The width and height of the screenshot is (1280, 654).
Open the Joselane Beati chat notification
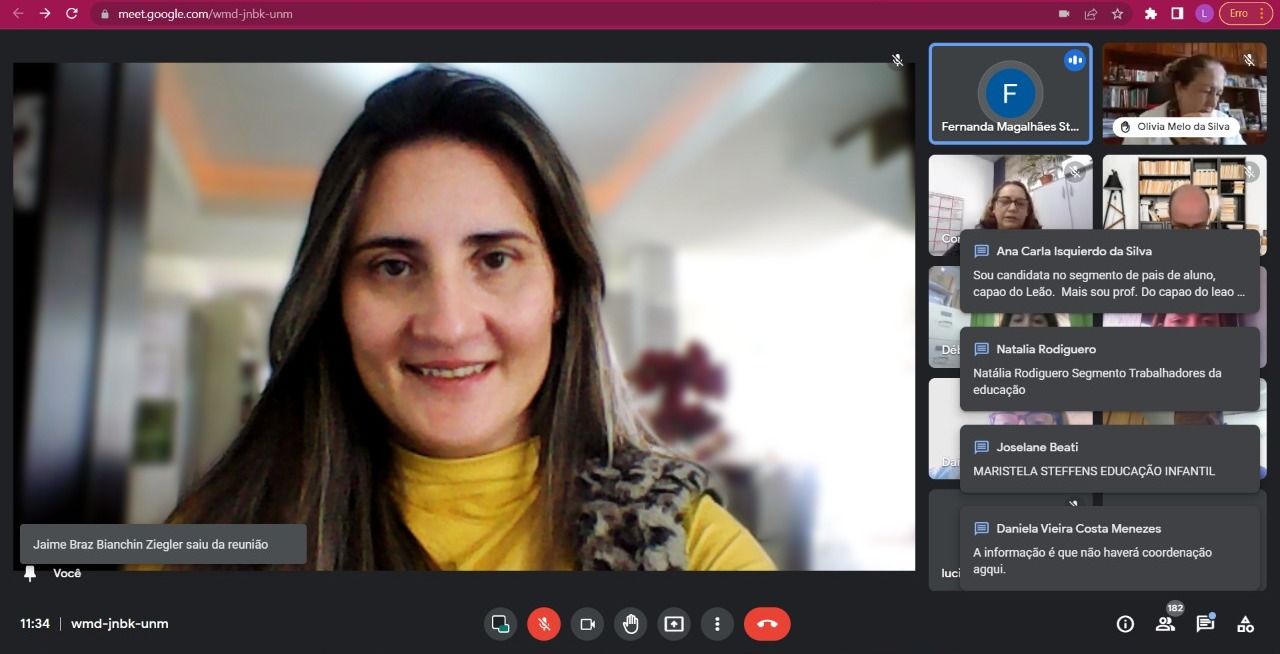tap(1109, 459)
